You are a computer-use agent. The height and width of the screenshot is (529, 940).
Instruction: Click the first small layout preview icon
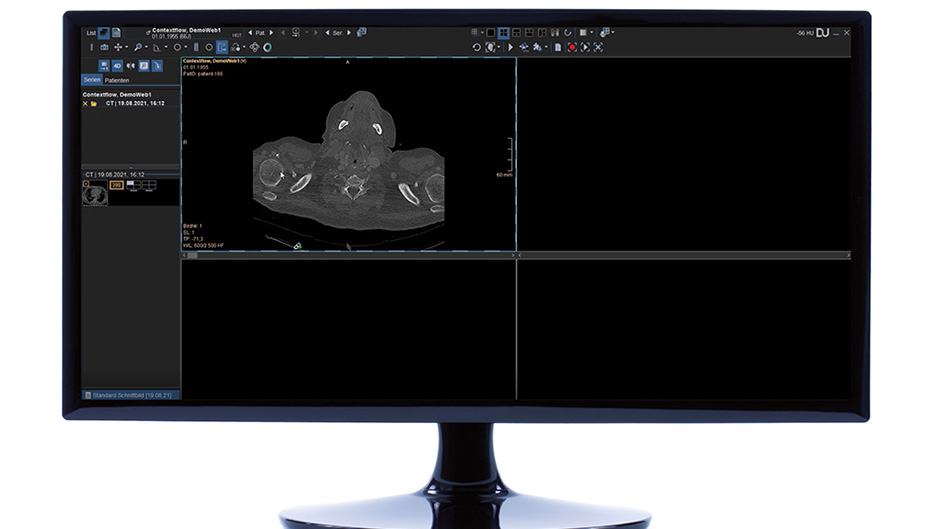[133, 186]
